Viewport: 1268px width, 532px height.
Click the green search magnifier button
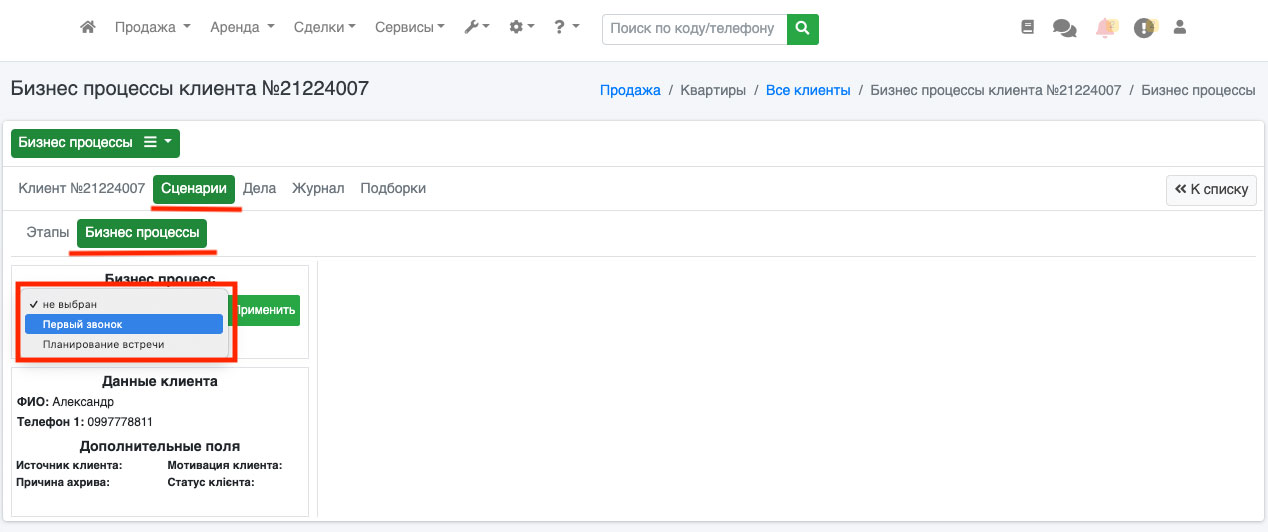coord(802,29)
